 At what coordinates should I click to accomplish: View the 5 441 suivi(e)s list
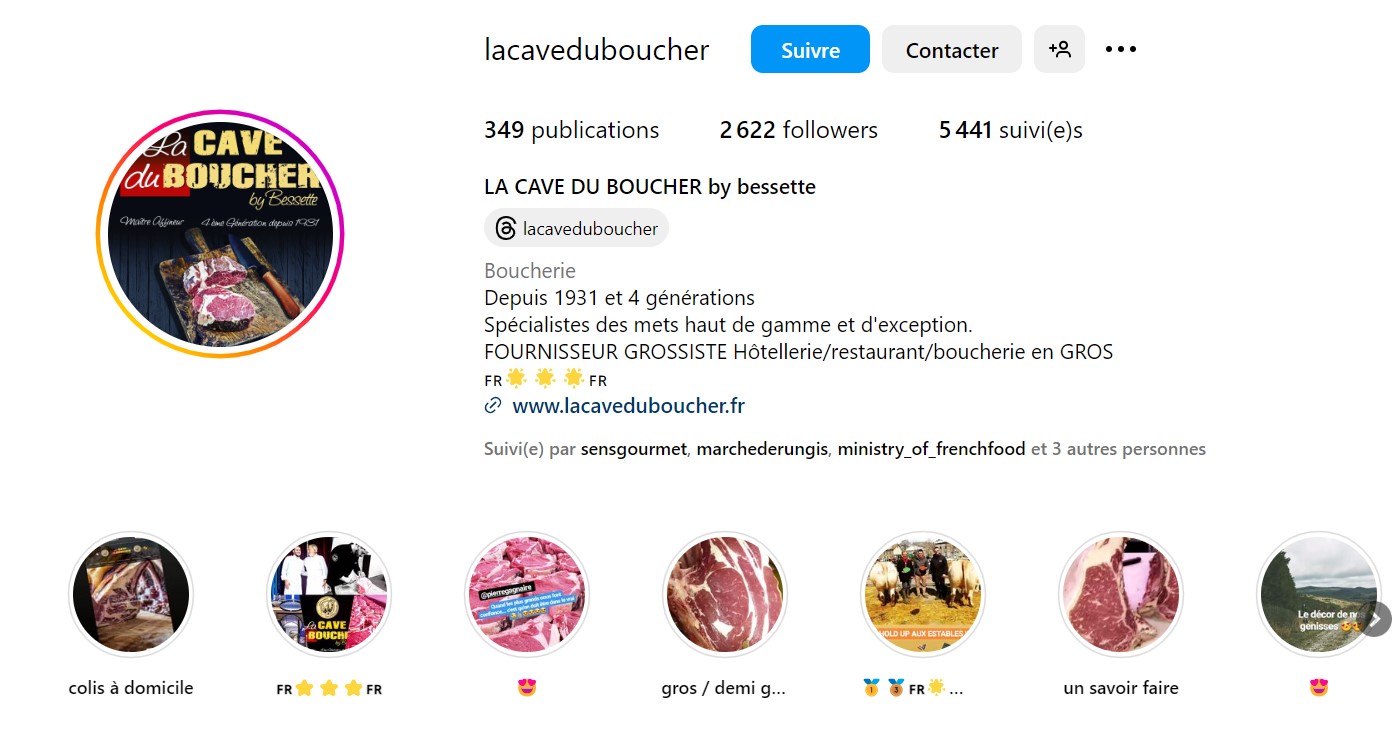[1010, 130]
